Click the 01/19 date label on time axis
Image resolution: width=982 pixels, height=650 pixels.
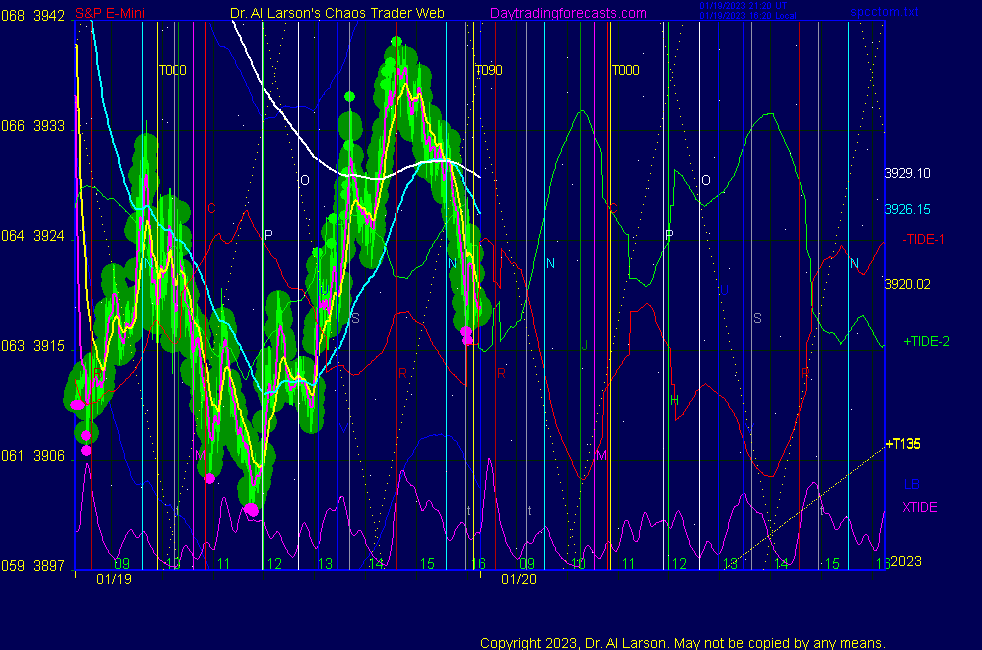(114, 579)
